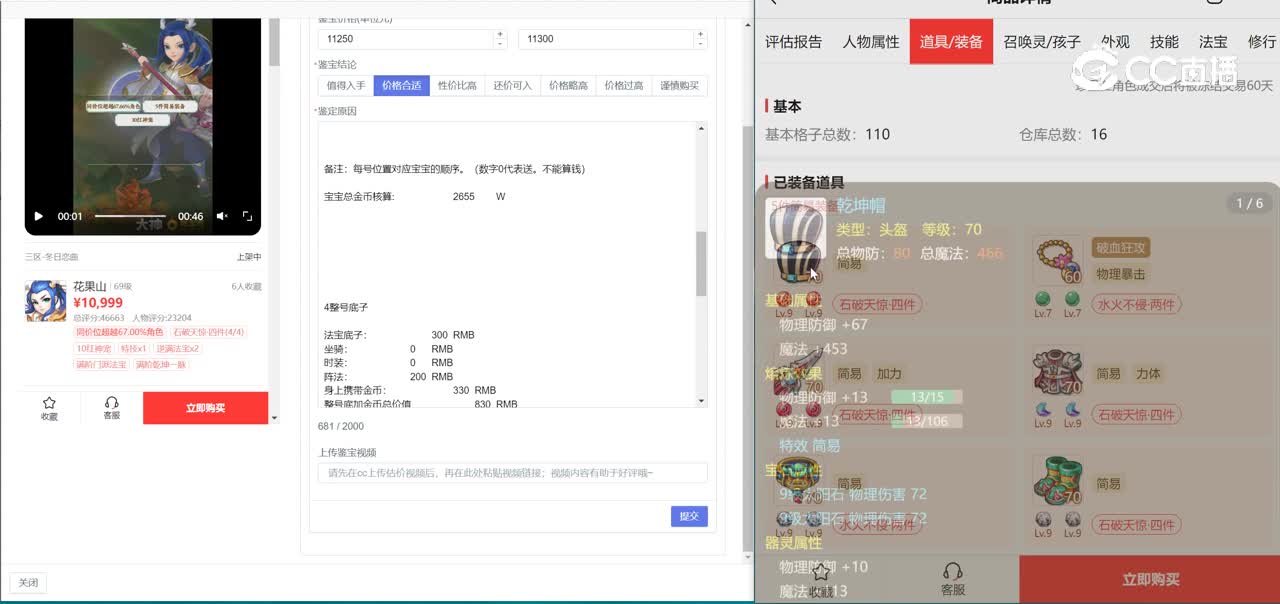Image resolution: width=1280 pixels, height=604 pixels.
Task: Switch to the 评估报告 tab
Action: pos(793,42)
